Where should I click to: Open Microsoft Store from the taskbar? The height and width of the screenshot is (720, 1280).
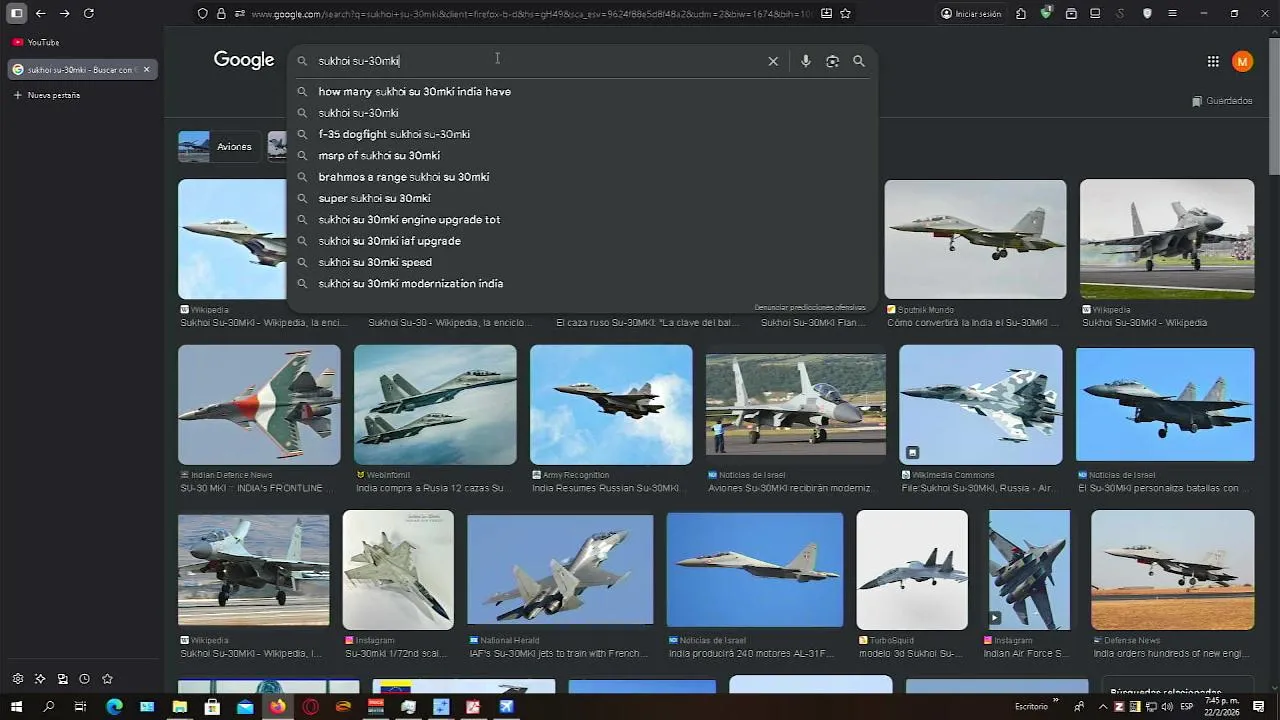click(x=212, y=707)
